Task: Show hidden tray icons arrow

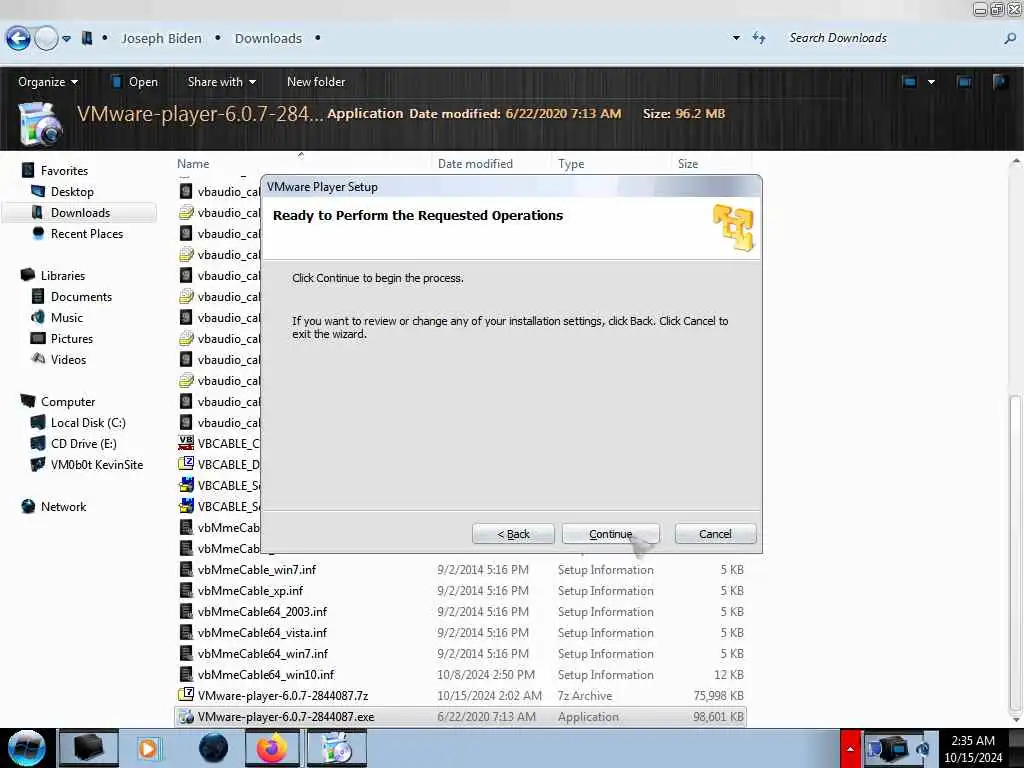Action: pyautogui.click(x=850, y=748)
